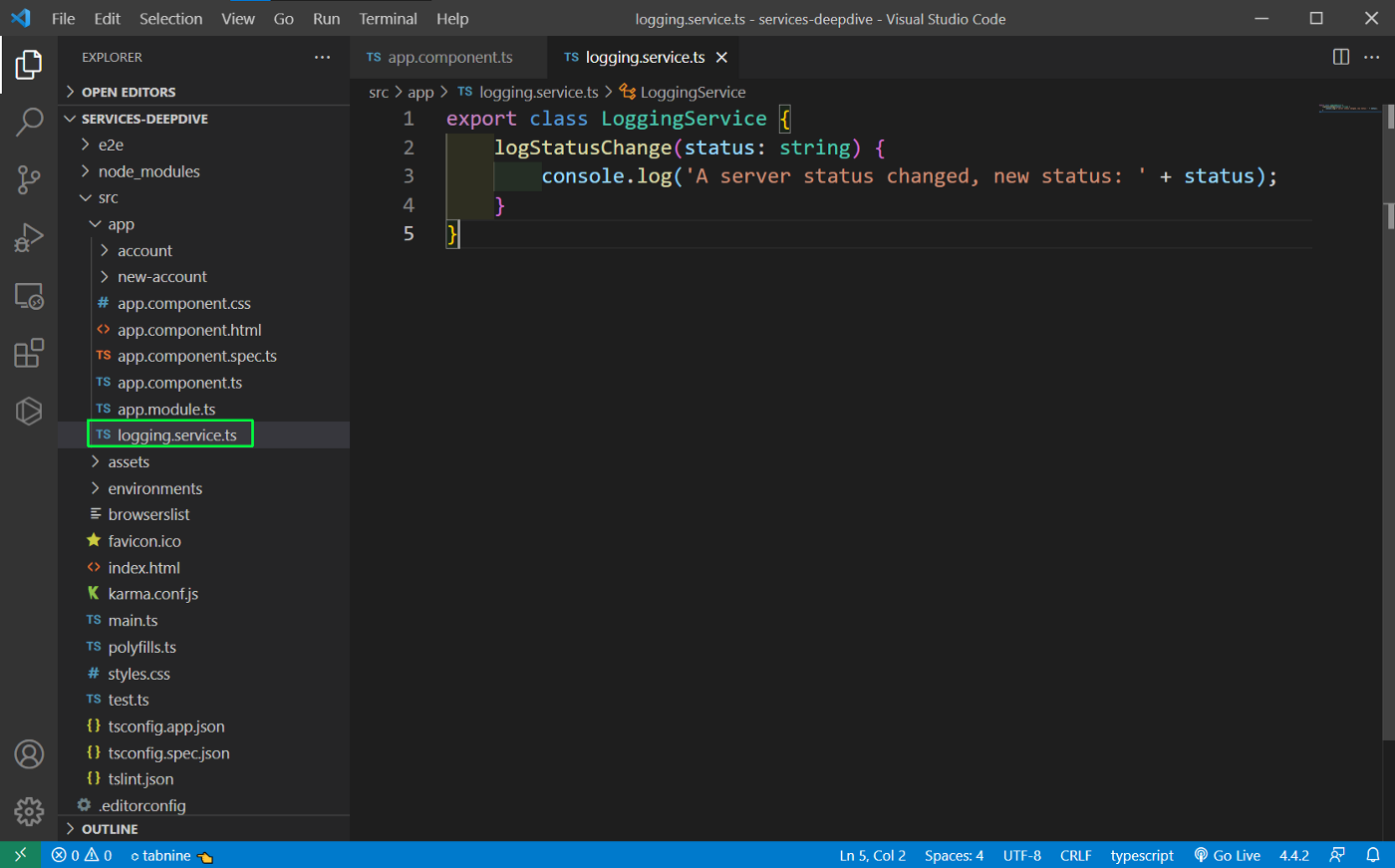The width and height of the screenshot is (1395, 868).
Task: Click src in breadcrumb
Action: pos(379,92)
